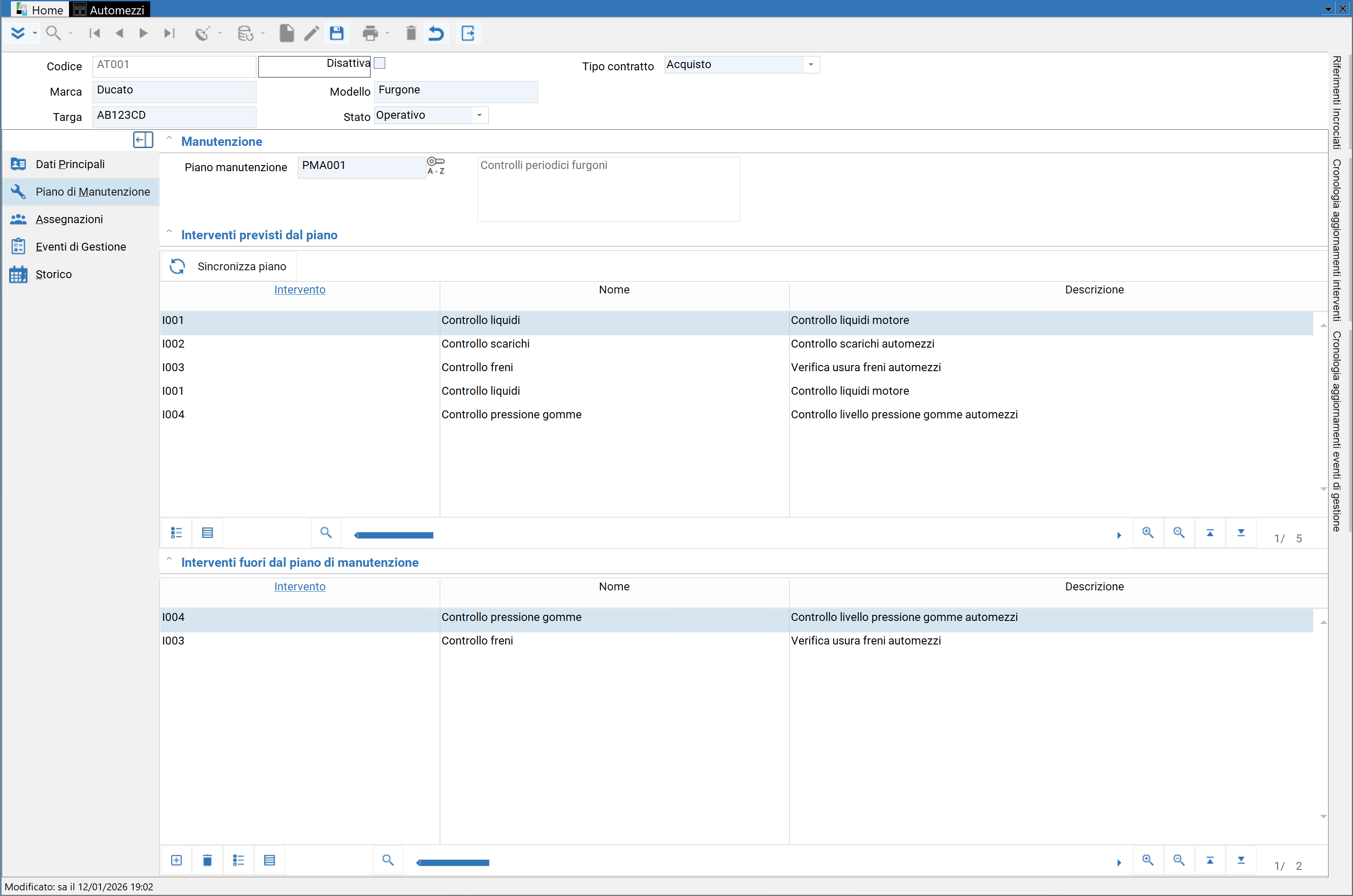Click search icon under Interventi fuori dal piano grid
The height and width of the screenshot is (896, 1353).
(388, 860)
